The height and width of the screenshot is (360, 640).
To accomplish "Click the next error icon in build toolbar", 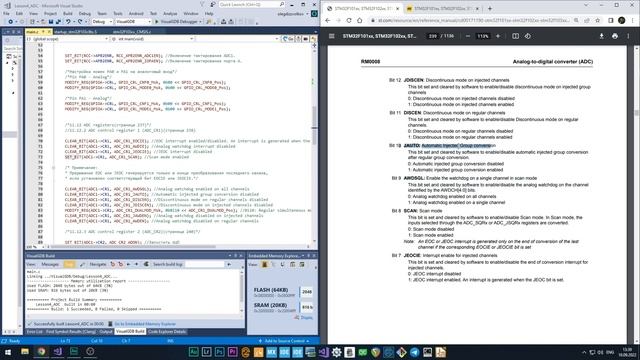I will tap(120, 264).
